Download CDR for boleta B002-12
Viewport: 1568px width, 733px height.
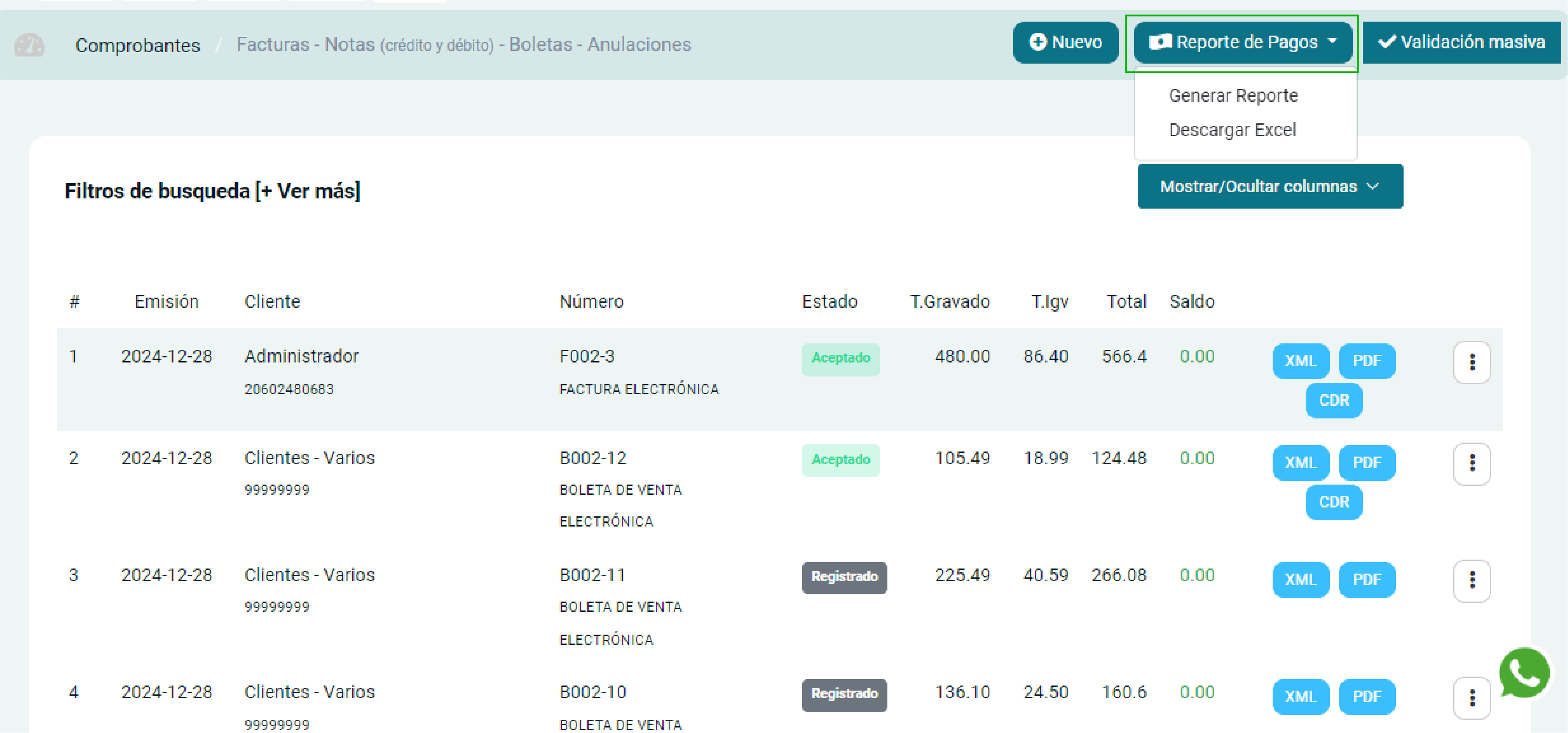(x=1333, y=502)
